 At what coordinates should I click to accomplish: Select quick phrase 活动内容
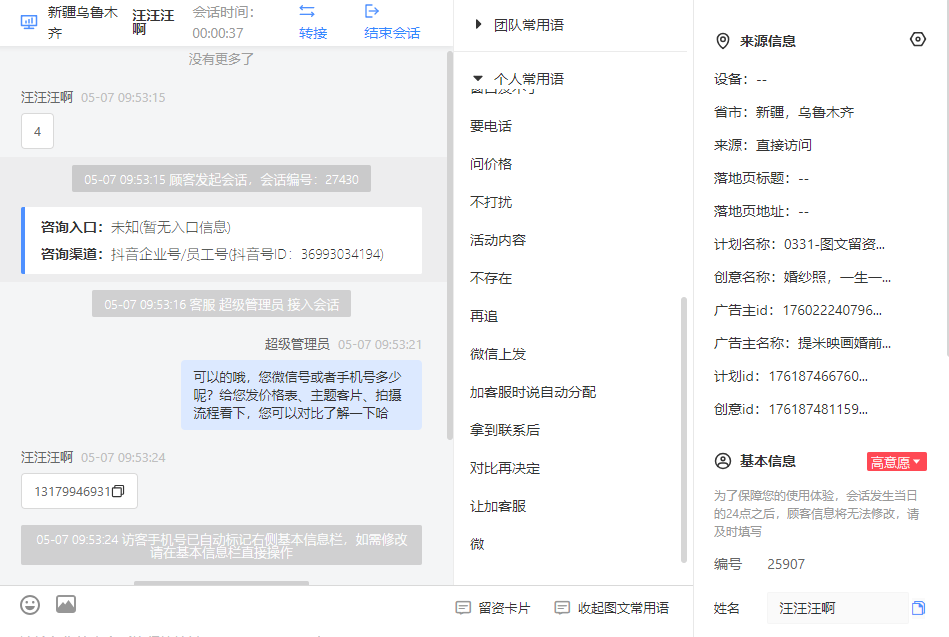click(x=498, y=240)
